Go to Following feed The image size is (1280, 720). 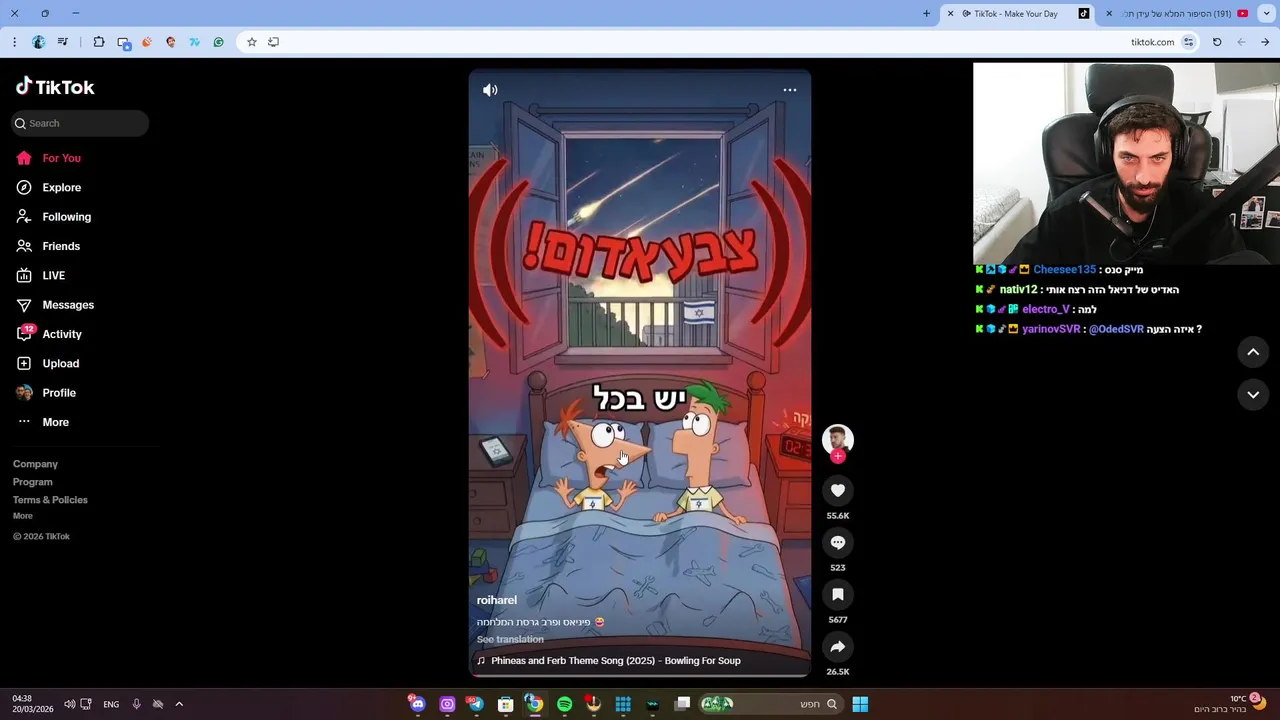tap(66, 217)
